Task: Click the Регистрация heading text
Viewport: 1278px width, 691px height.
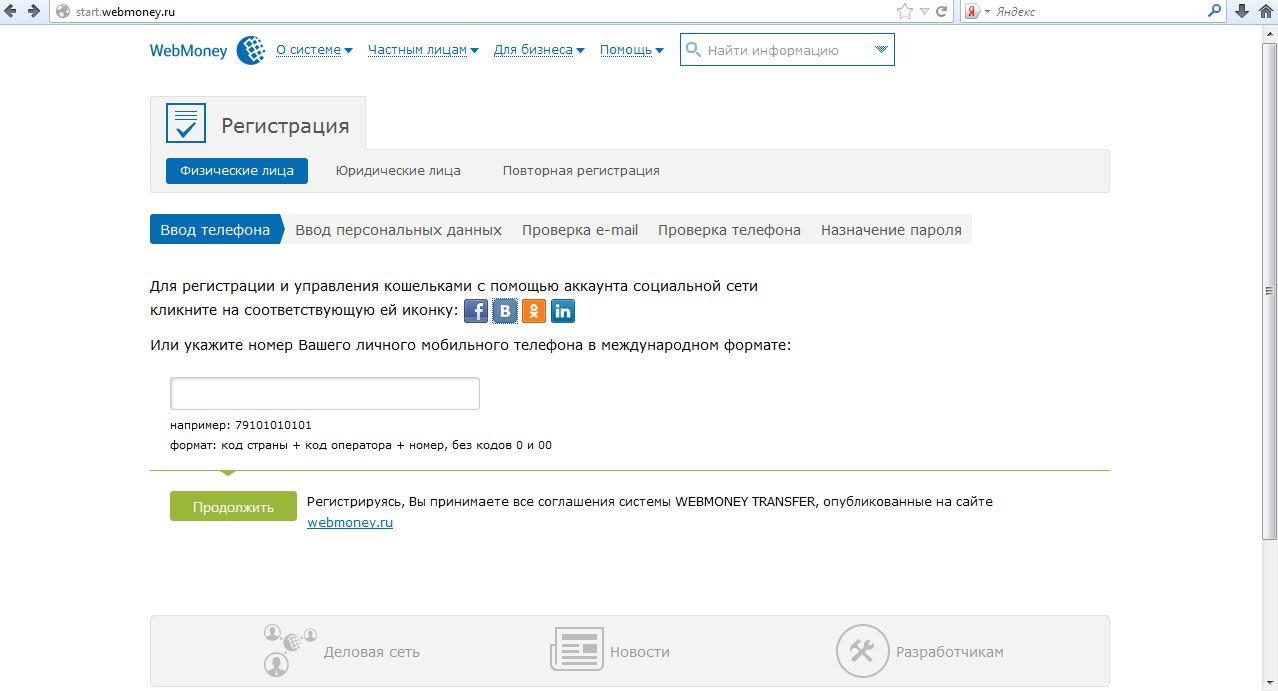Action: pos(285,126)
